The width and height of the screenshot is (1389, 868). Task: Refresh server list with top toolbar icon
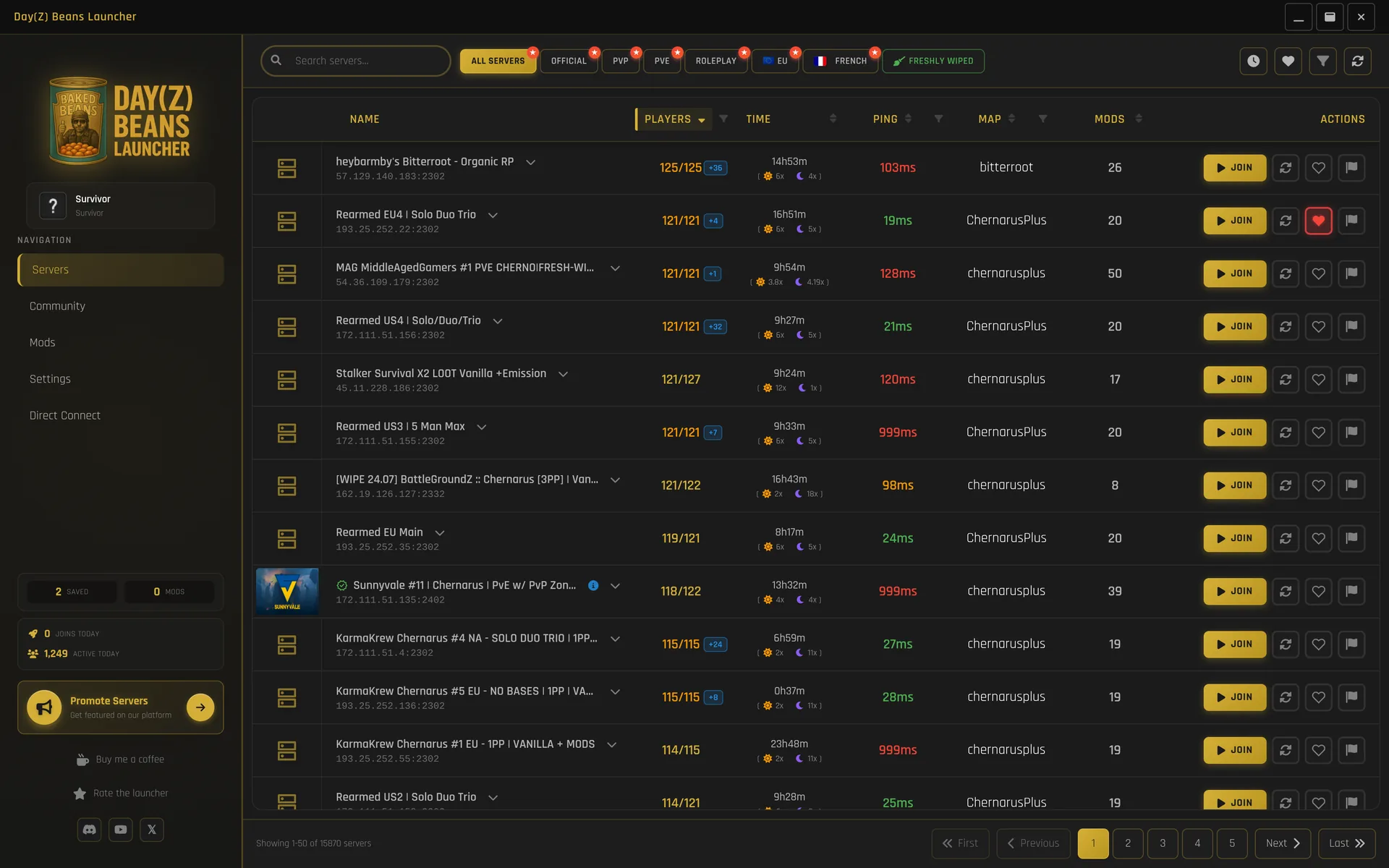click(x=1357, y=61)
